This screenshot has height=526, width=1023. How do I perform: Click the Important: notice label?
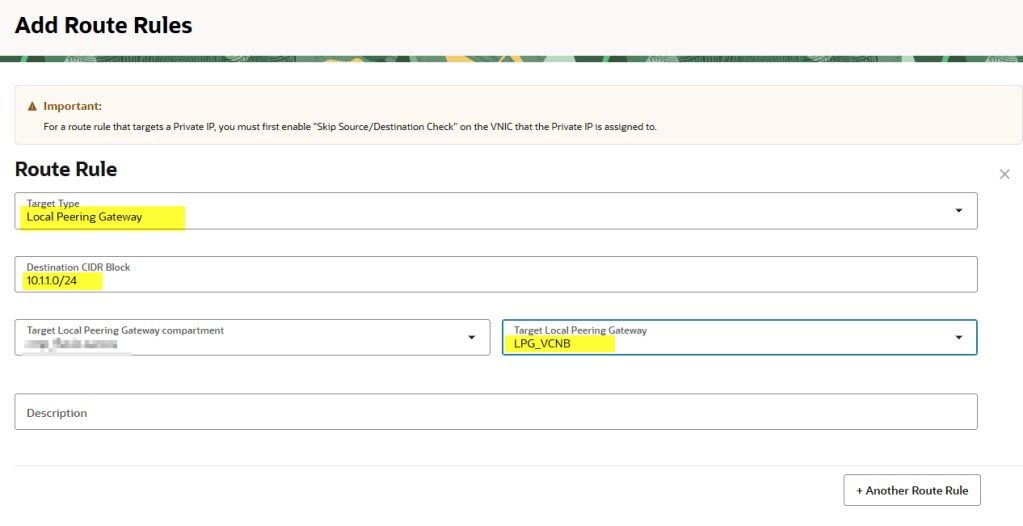(x=72, y=106)
